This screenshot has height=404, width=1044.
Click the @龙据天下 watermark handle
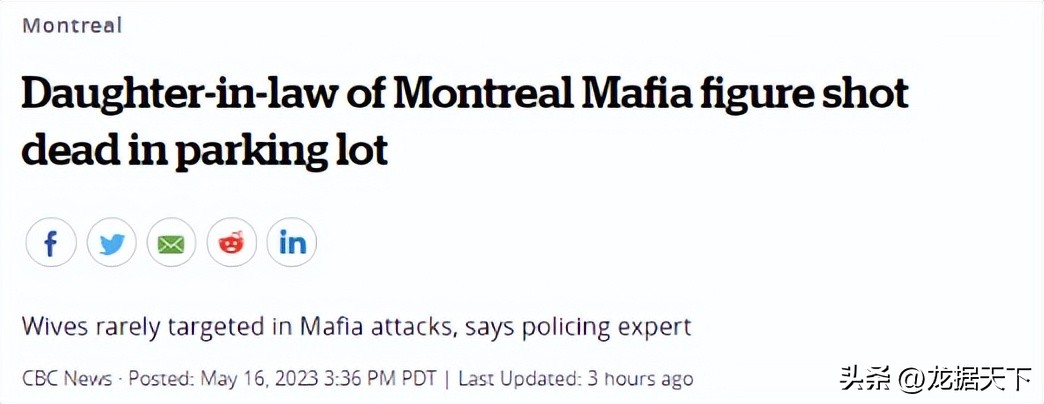tap(964, 380)
